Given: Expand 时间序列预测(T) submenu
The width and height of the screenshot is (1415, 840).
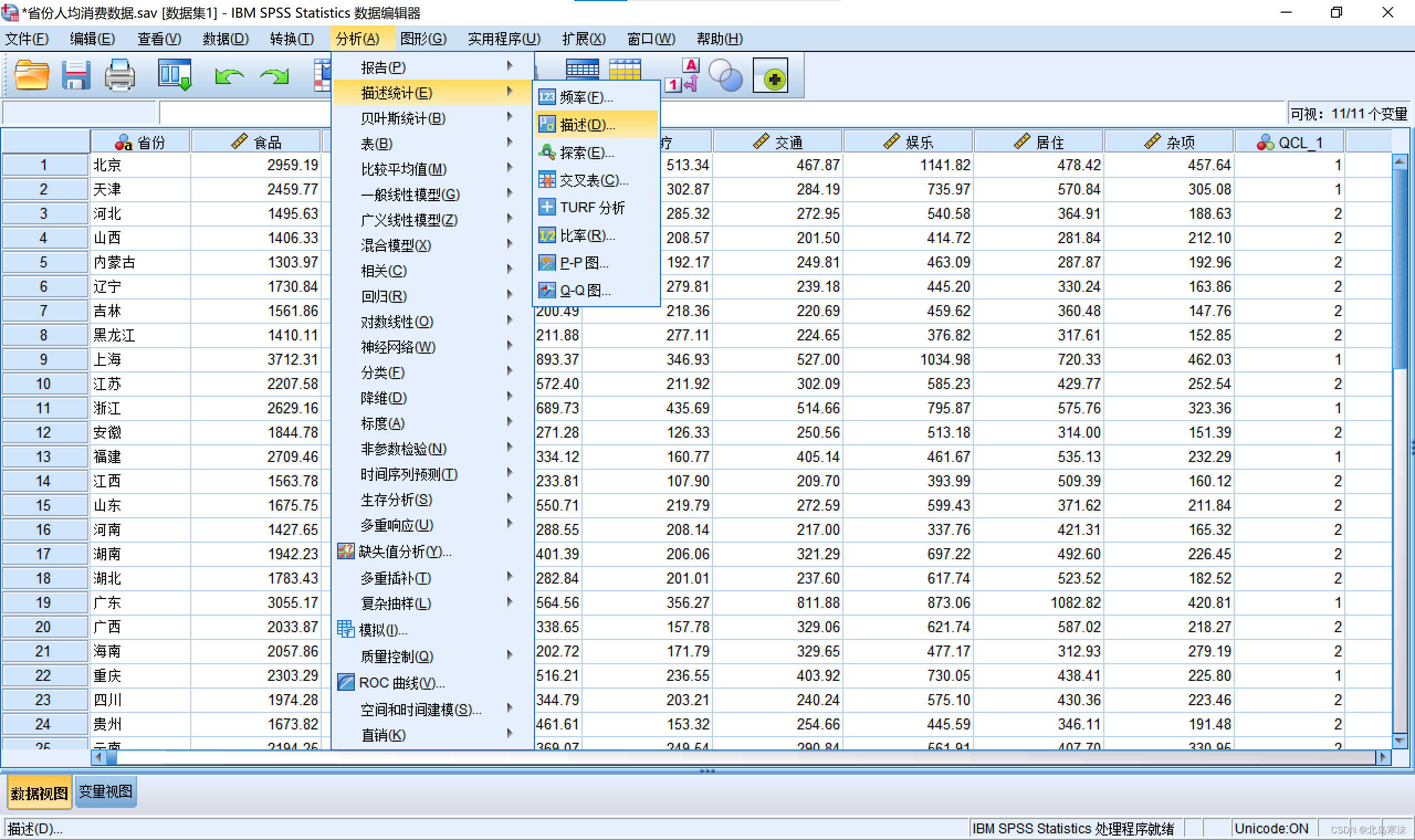Looking at the screenshot, I should coord(432,474).
